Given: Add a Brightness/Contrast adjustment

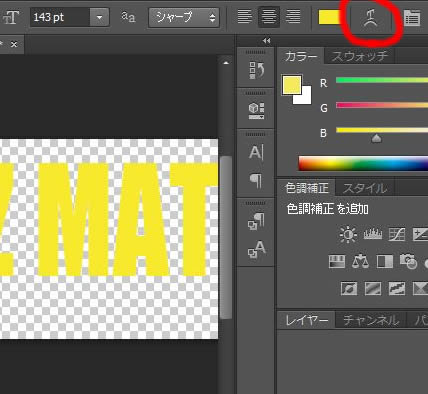Looking at the screenshot, I should pyautogui.click(x=348, y=234).
